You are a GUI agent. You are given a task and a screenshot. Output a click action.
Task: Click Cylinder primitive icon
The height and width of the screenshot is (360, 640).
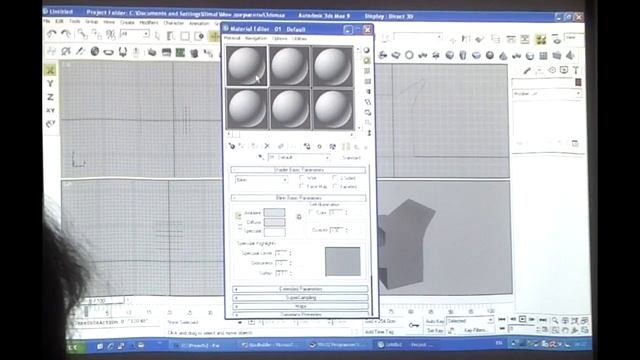click(x=462, y=55)
